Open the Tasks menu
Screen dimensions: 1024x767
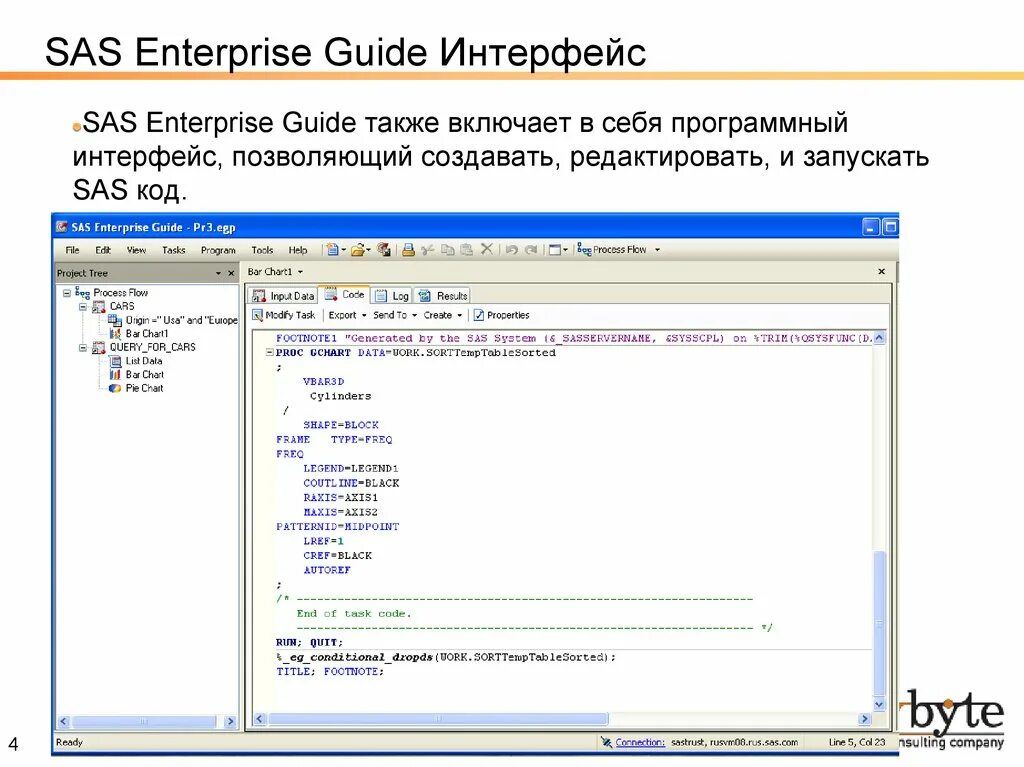point(173,250)
